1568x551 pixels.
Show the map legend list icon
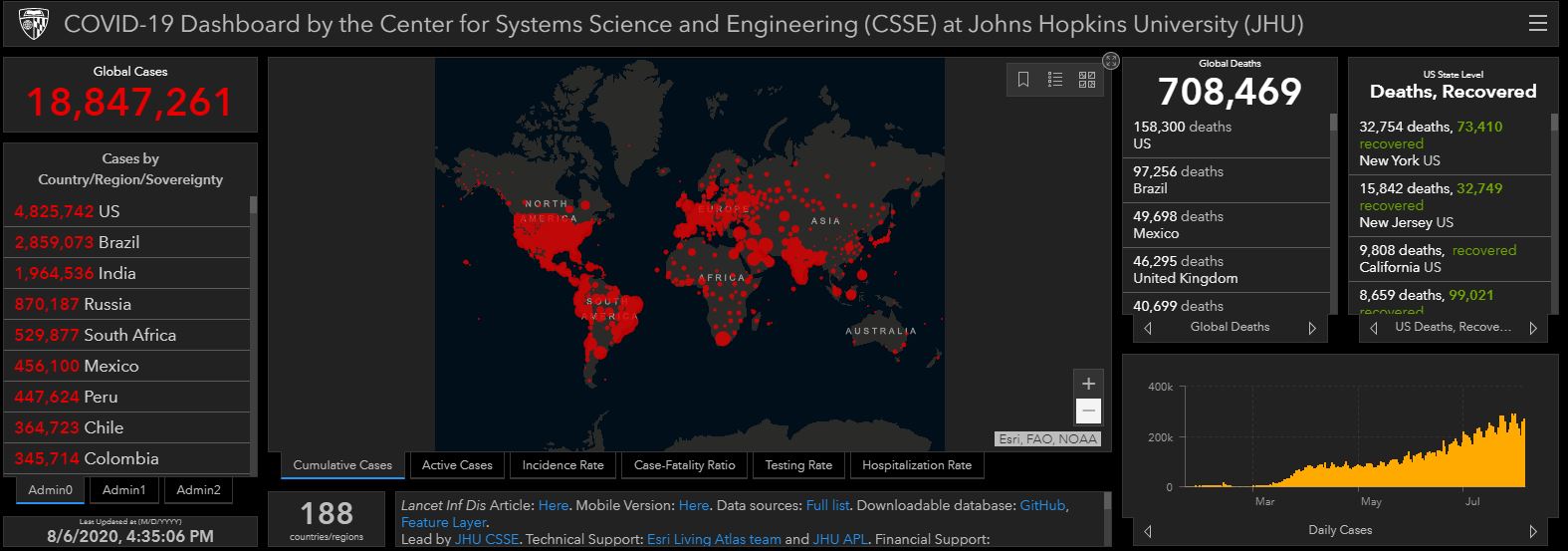click(x=1055, y=80)
